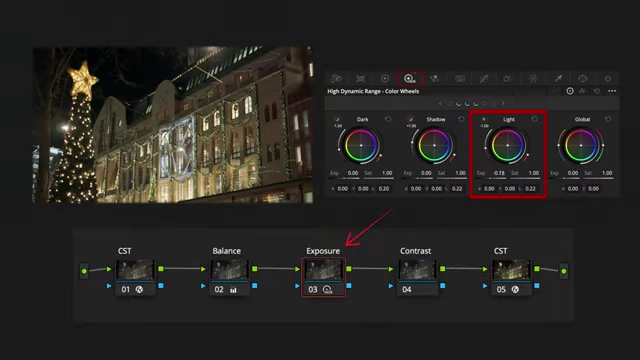Screen dimensions: 640x360
Task: Go to next wheel bank arrow
Action: tap(503, 104)
